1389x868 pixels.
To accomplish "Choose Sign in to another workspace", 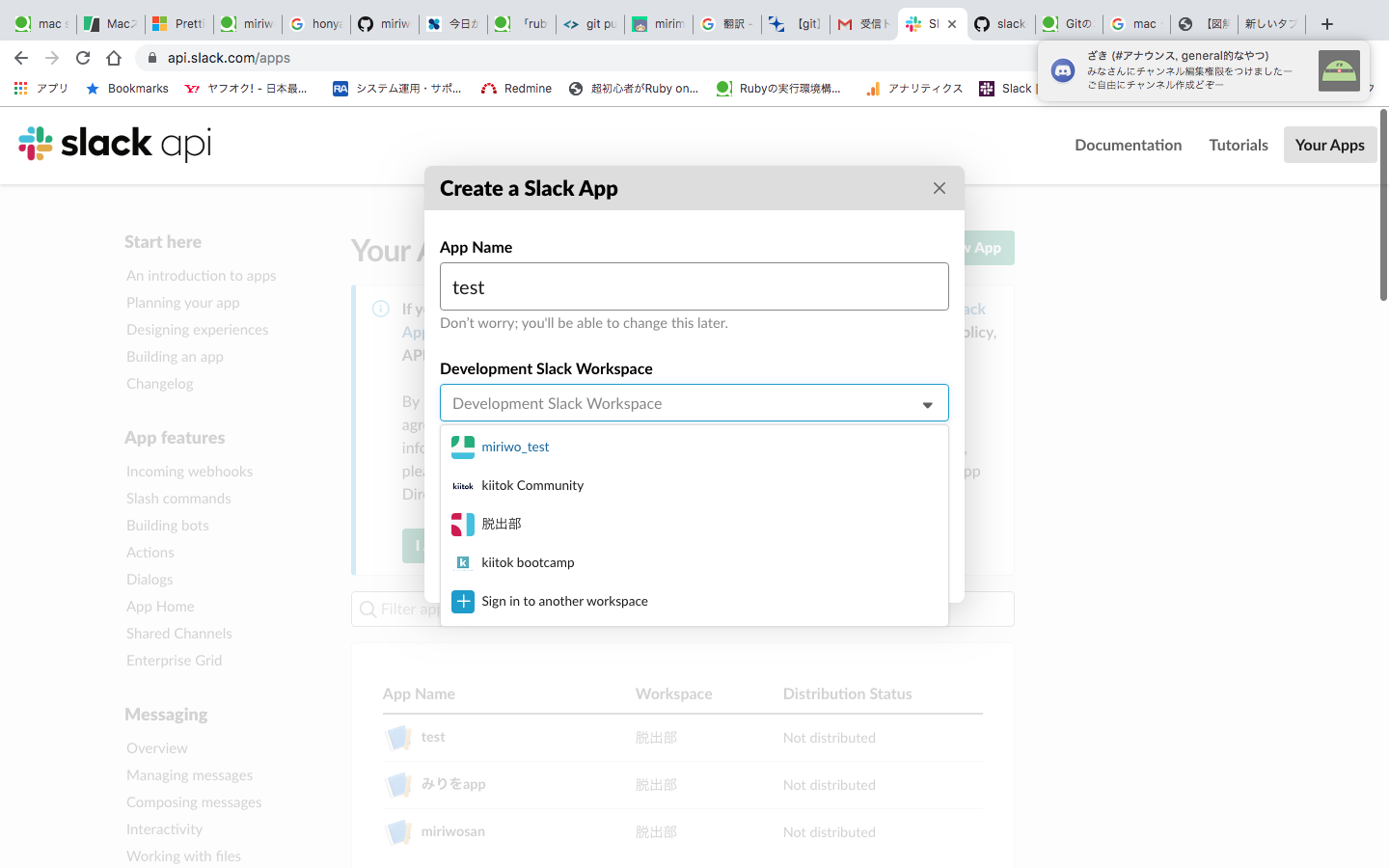I will click(x=694, y=601).
